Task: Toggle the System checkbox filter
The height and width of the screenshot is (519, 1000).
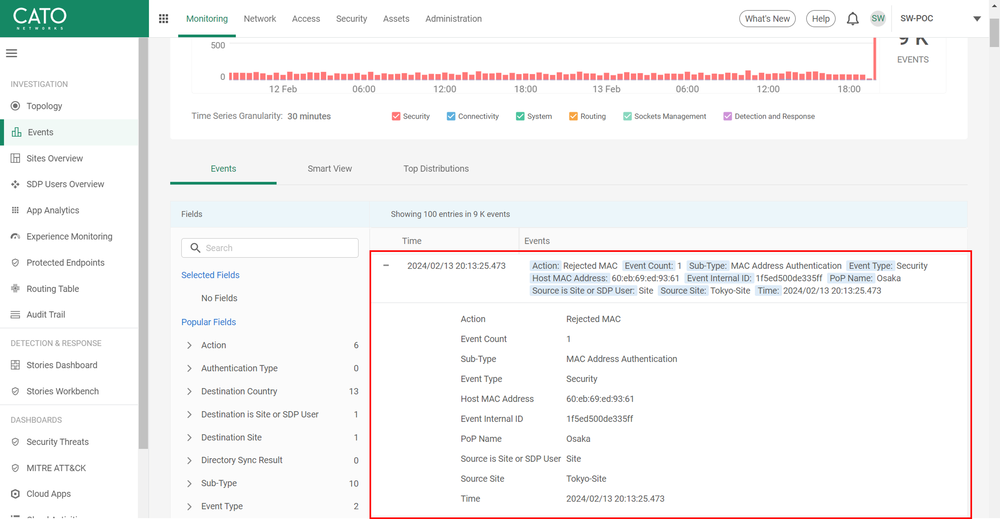Action: (520, 116)
